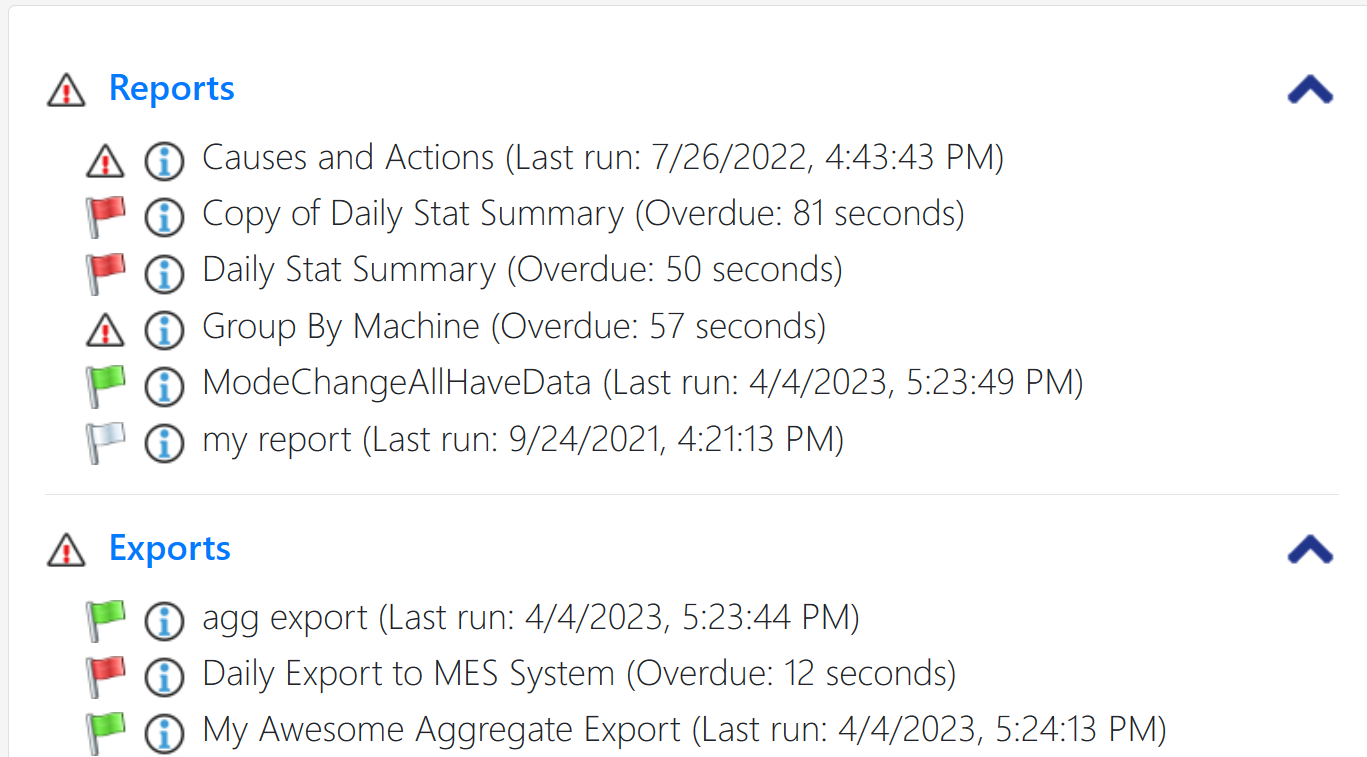Click warning triangle next to Group By Machine
The image size is (1367, 757).
105,328
